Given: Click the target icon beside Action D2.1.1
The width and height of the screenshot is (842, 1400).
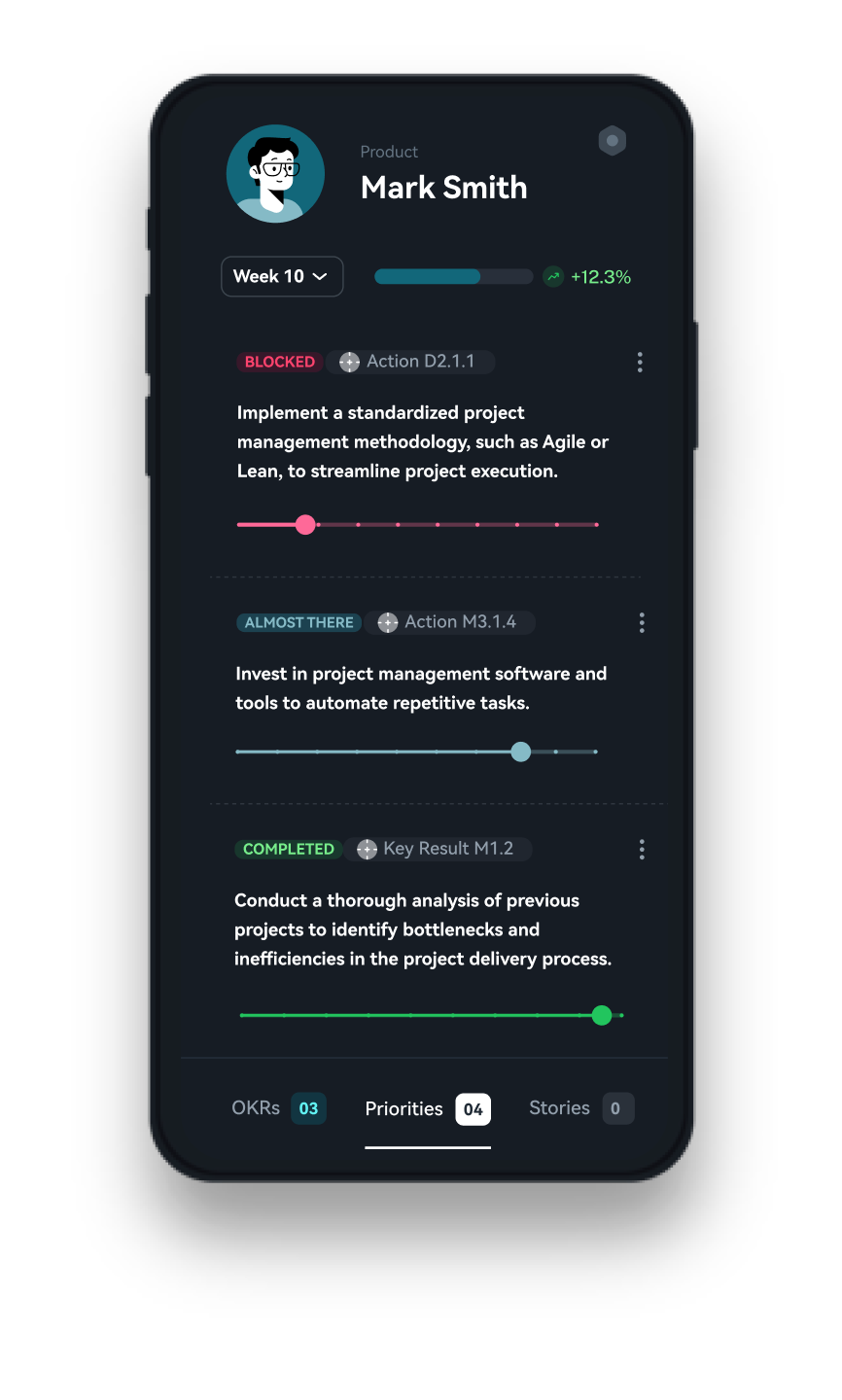Looking at the screenshot, I should [349, 363].
